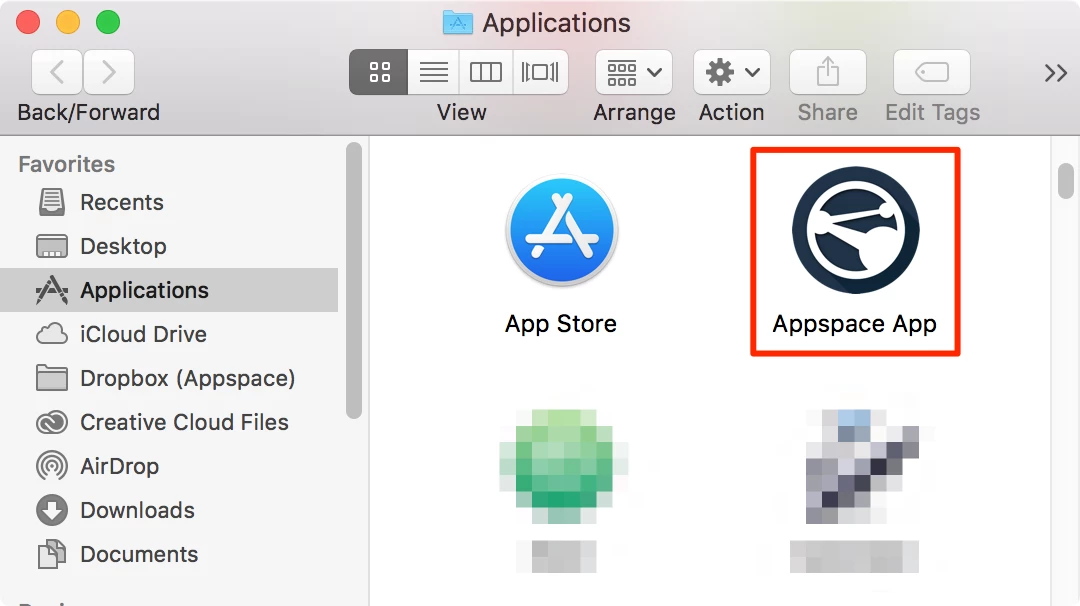Viewport: 1080px width, 606px height.
Task: Click the sidebar scrollbar
Action: click(x=354, y=280)
